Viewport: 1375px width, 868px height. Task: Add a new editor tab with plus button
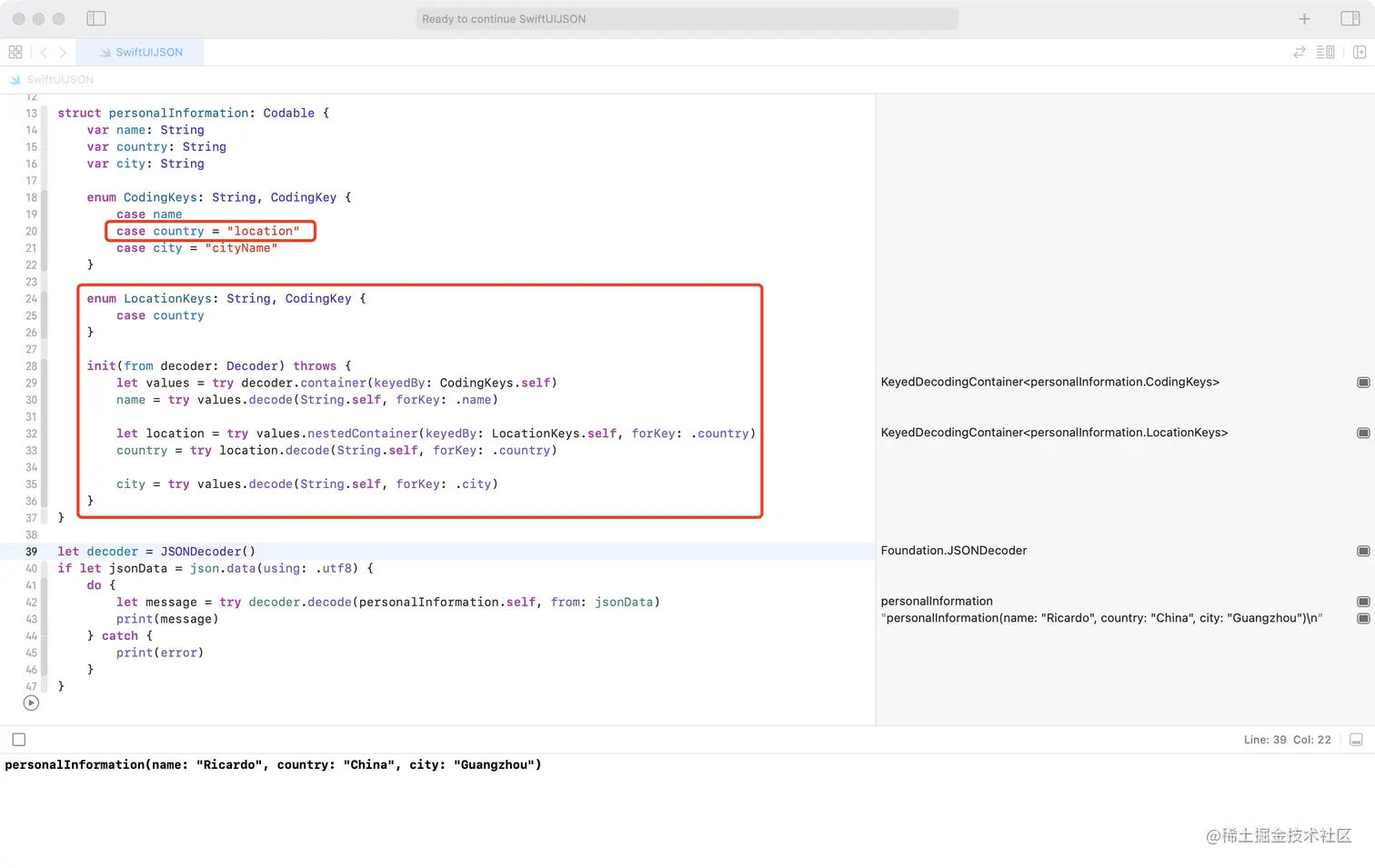click(1304, 18)
